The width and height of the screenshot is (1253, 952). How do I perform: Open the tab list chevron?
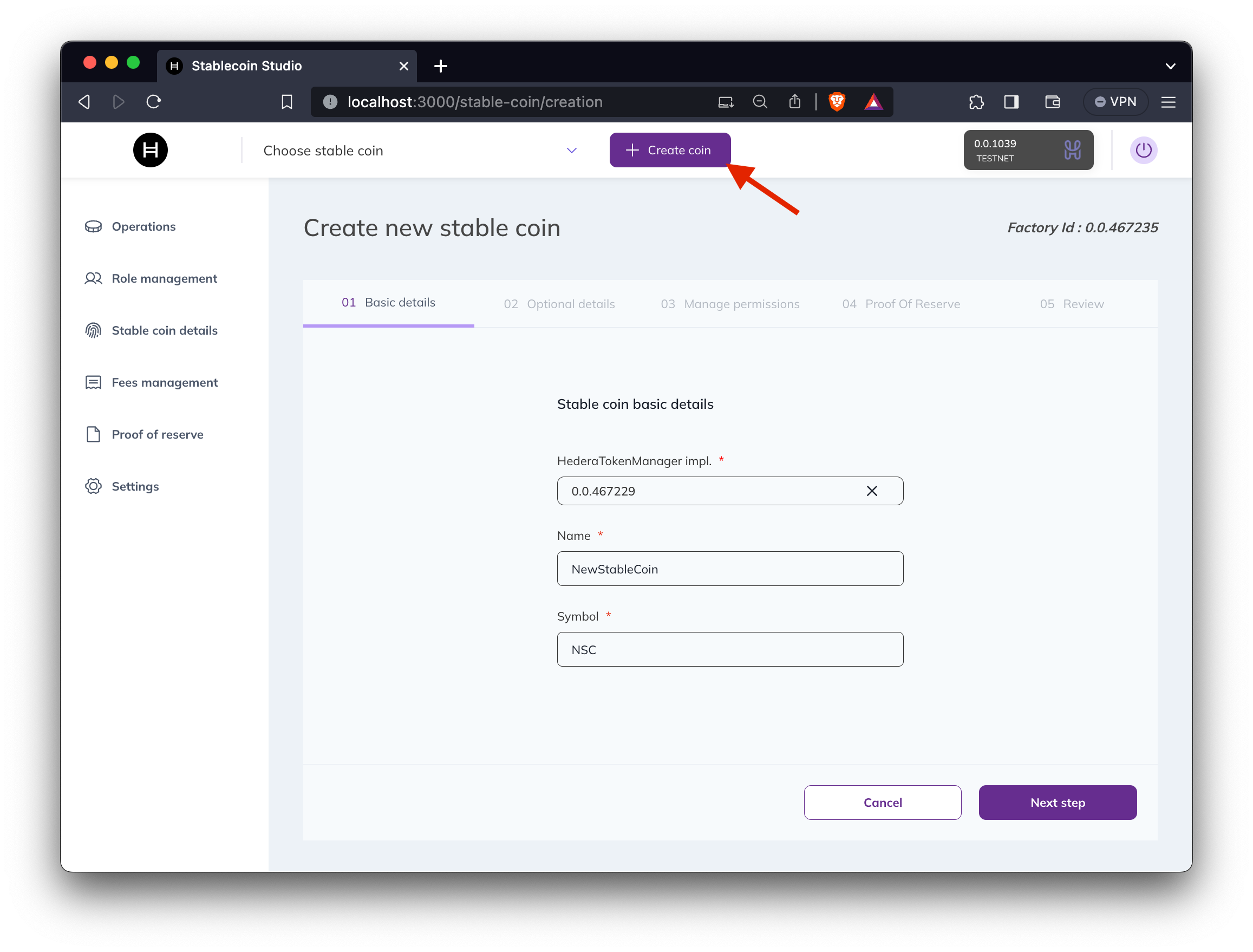tap(1170, 66)
